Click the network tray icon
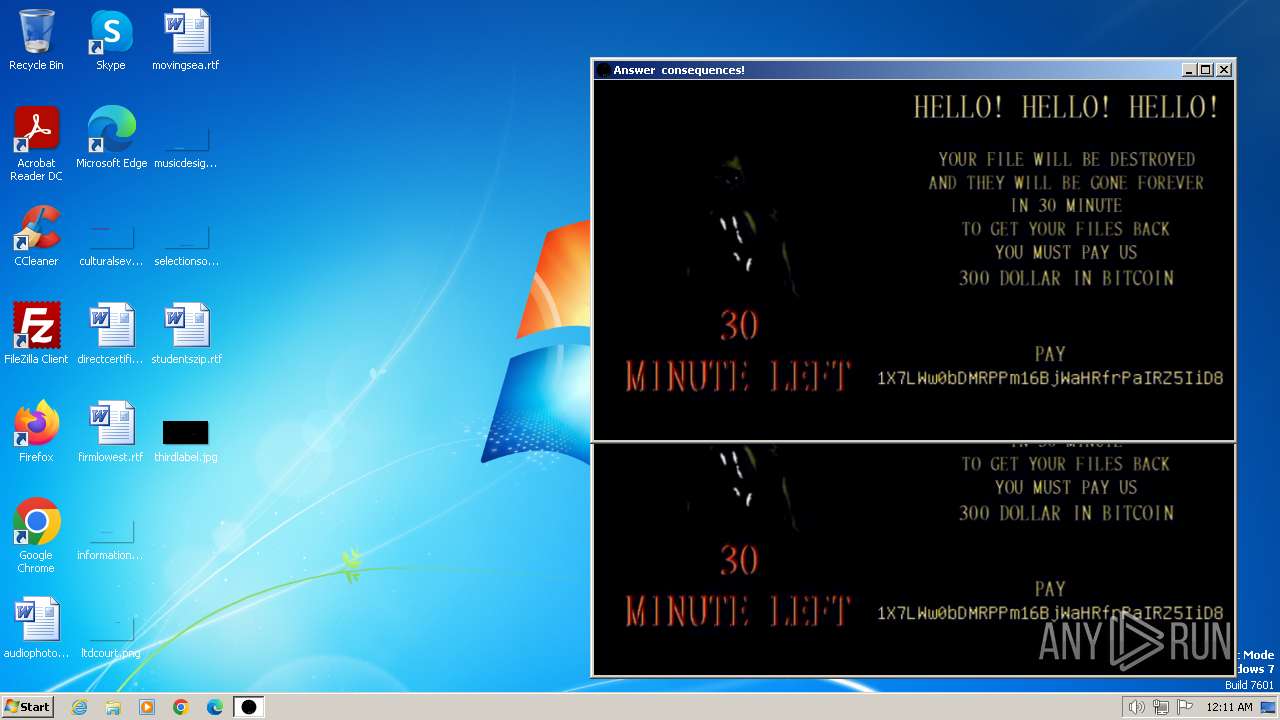This screenshot has height=720, width=1280. pos(1161,707)
